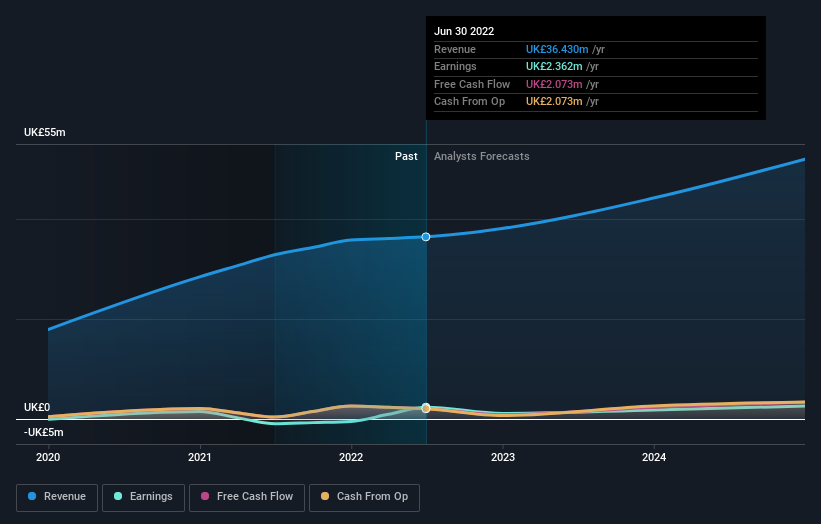The width and height of the screenshot is (821, 524).
Task: Click the Cash From Op data point near zero
Action: (x=426, y=408)
